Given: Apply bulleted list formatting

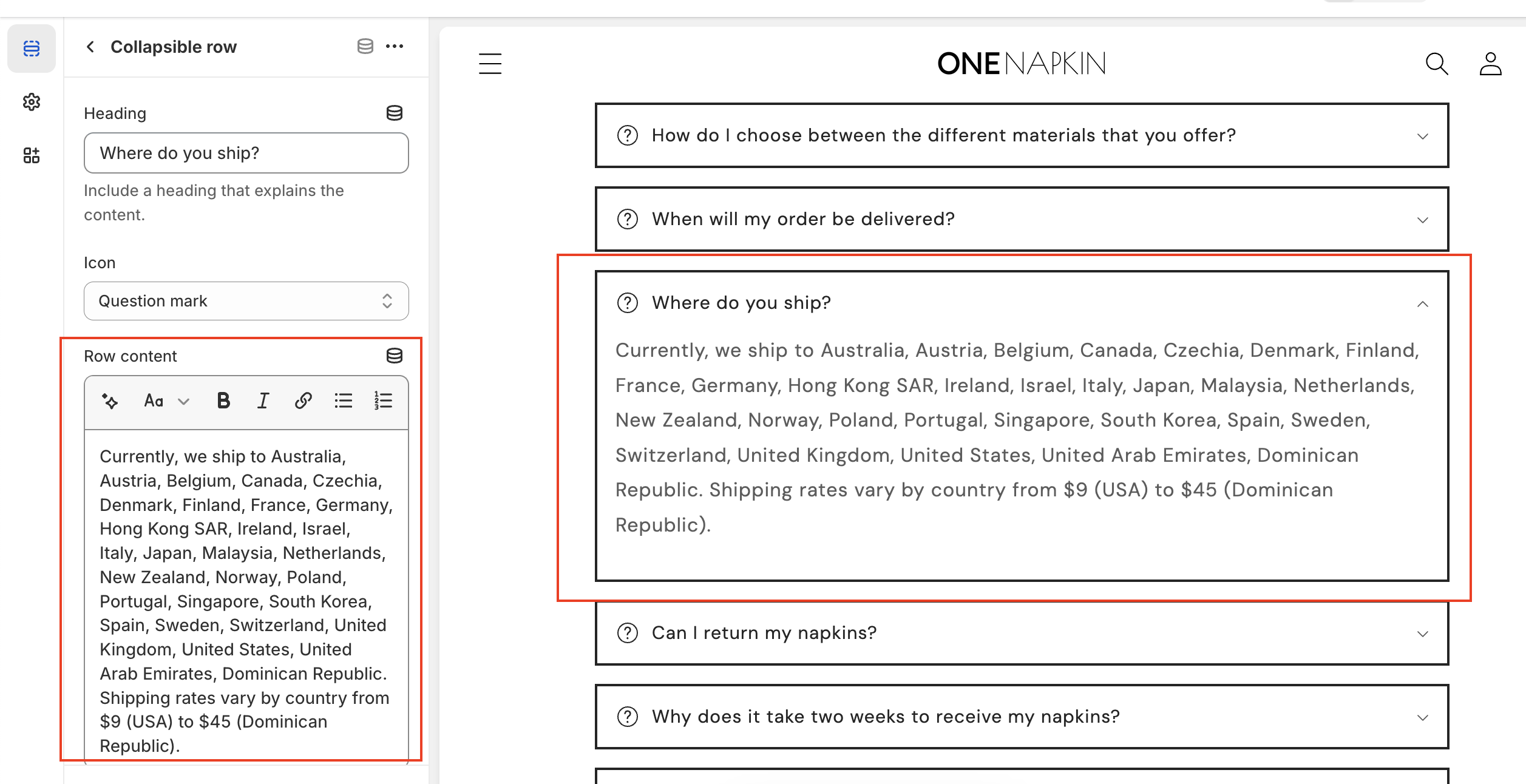Looking at the screenshot, I should (x=343, y=401).
